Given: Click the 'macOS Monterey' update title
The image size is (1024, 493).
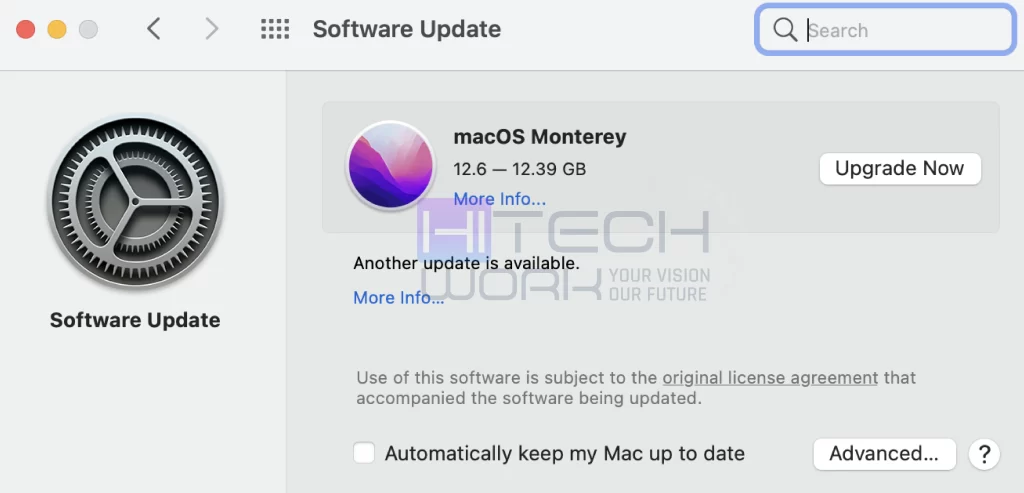Looking at the screenshot, I should [539, 137].
